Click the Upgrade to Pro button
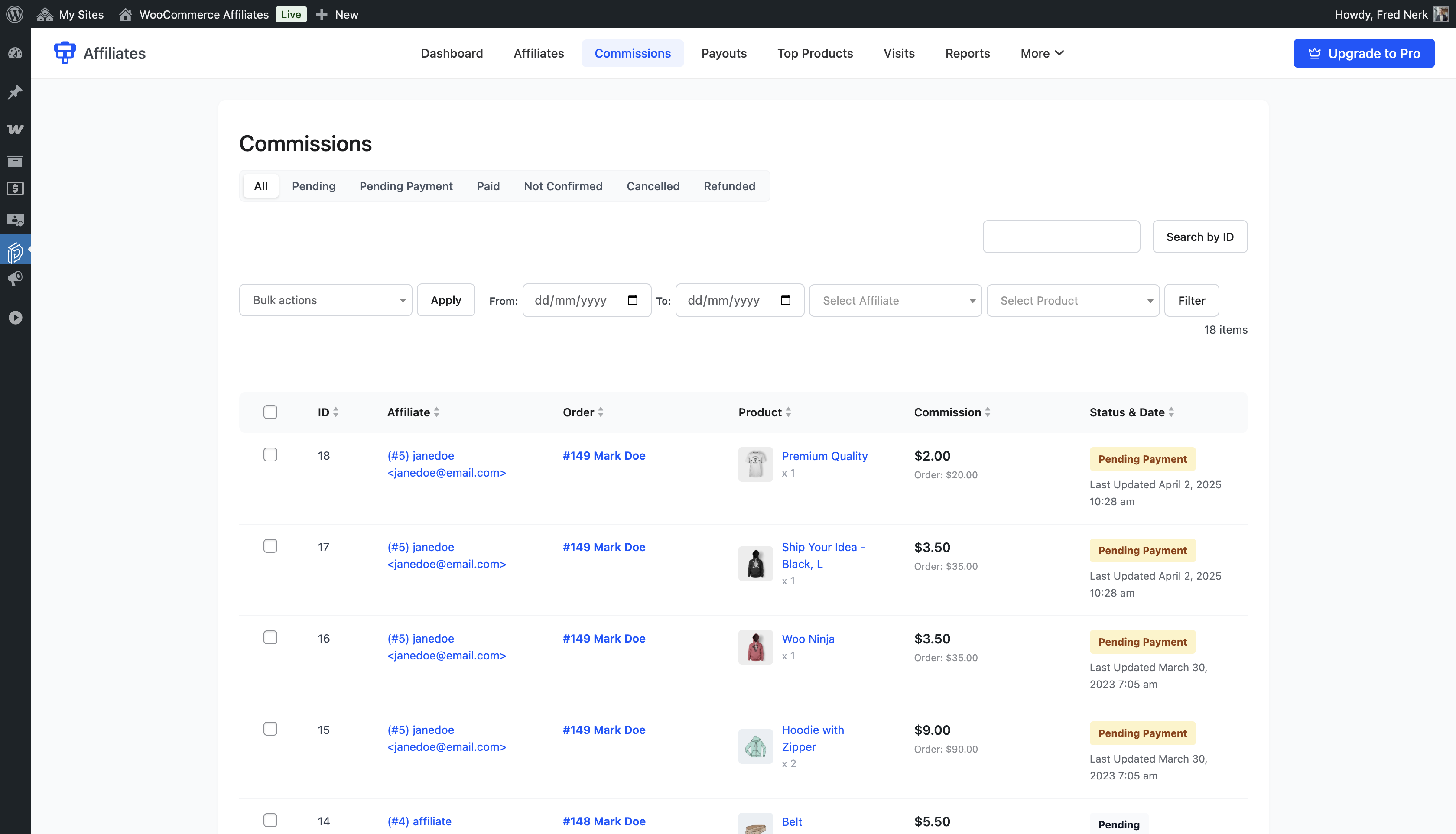The height and width of the screenshot is (834, 1456). point(1364,53)
